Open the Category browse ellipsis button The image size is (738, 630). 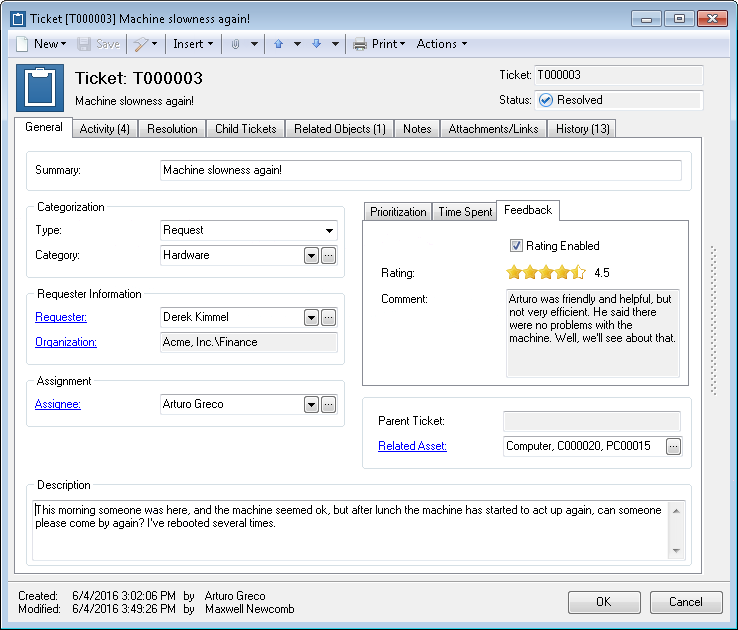point(329,255)
